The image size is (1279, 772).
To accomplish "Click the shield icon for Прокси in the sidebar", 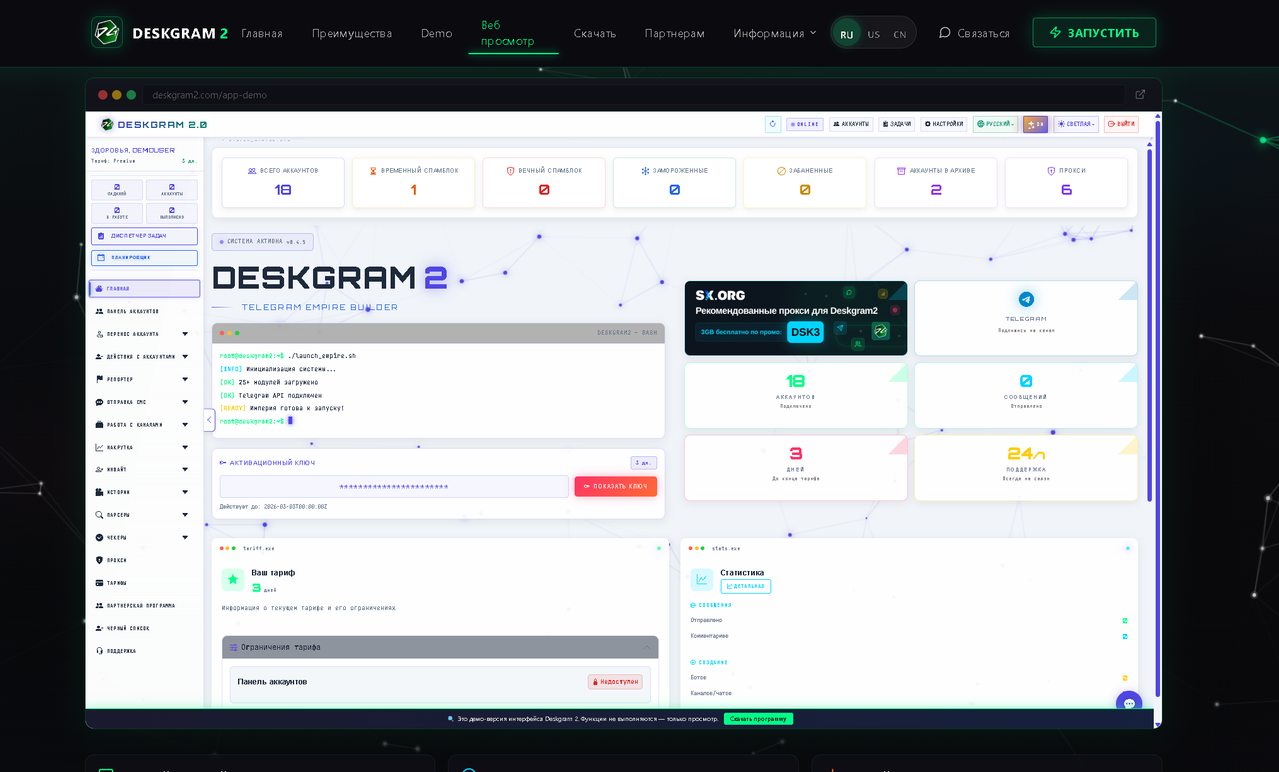I will (x=98, y=560).
